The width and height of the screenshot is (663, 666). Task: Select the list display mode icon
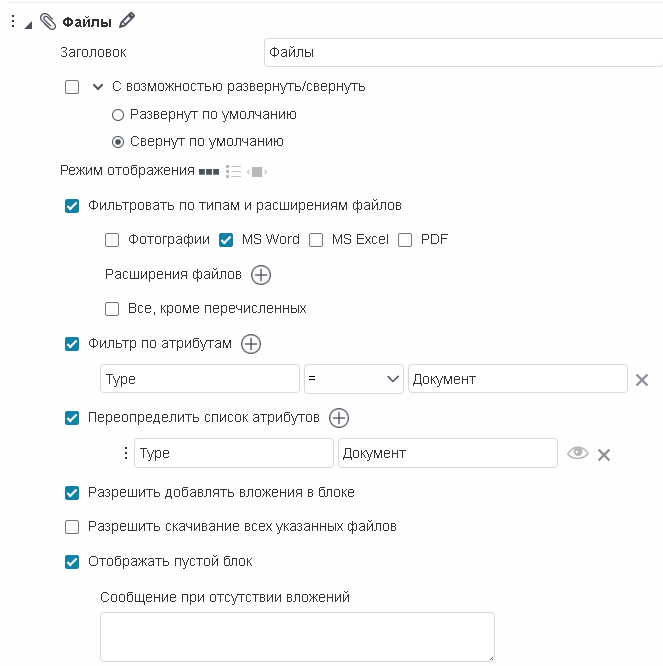234,172
